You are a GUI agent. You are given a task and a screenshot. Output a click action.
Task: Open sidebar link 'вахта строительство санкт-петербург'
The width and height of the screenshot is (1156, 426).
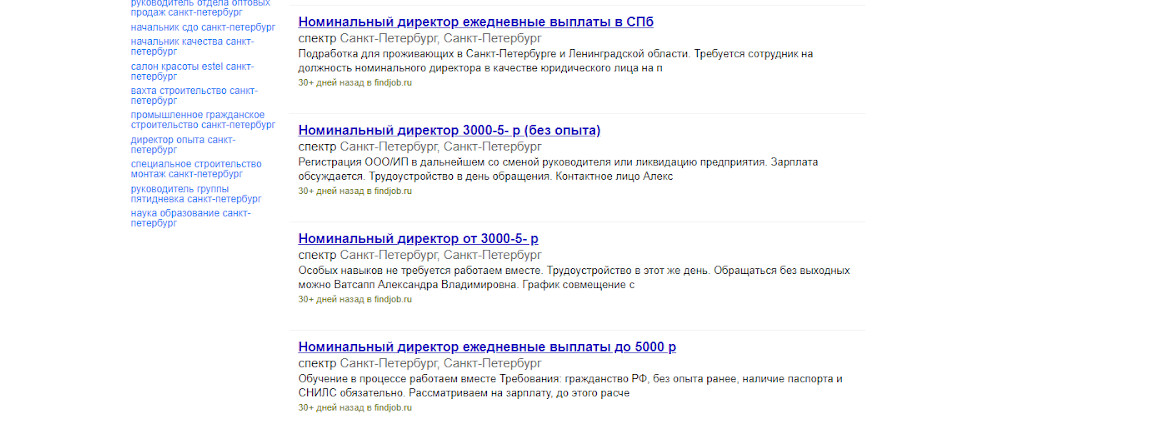click(x=195, y=96)
